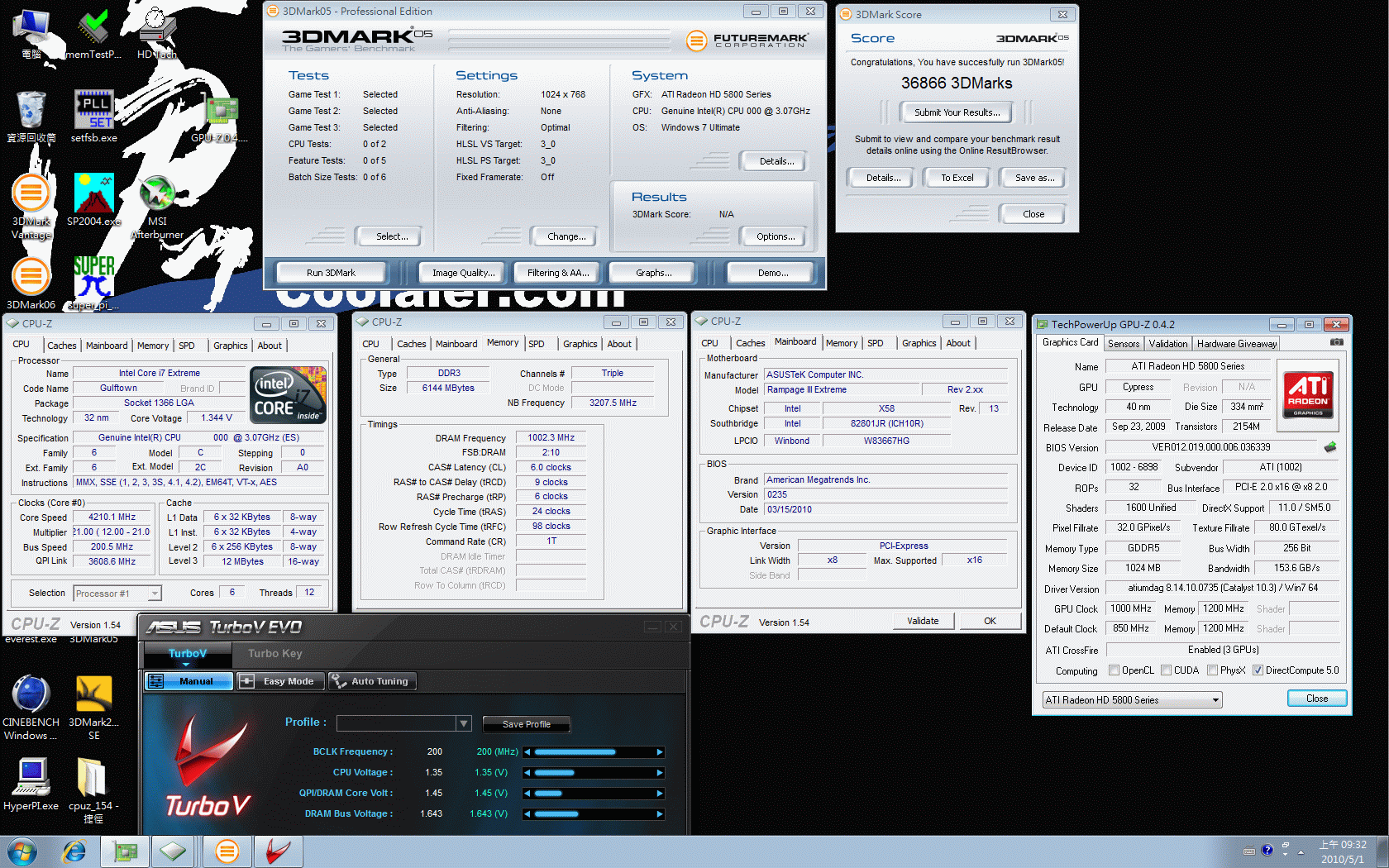Open the 3DMark06 desktop icon
This screenshot has height=868, width=1389.
coord(31,283)
